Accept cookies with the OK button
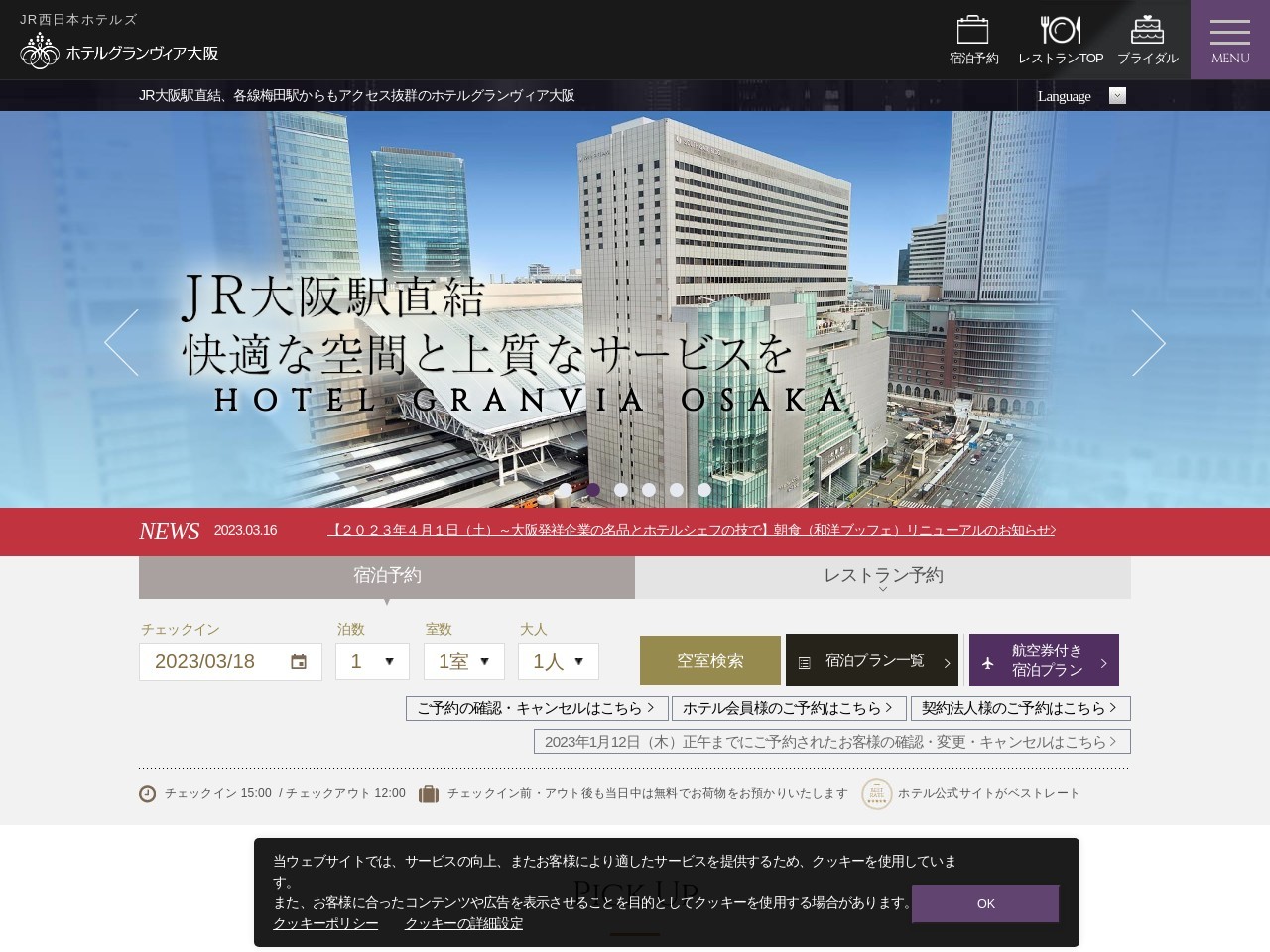 click(x=985, y=903)
